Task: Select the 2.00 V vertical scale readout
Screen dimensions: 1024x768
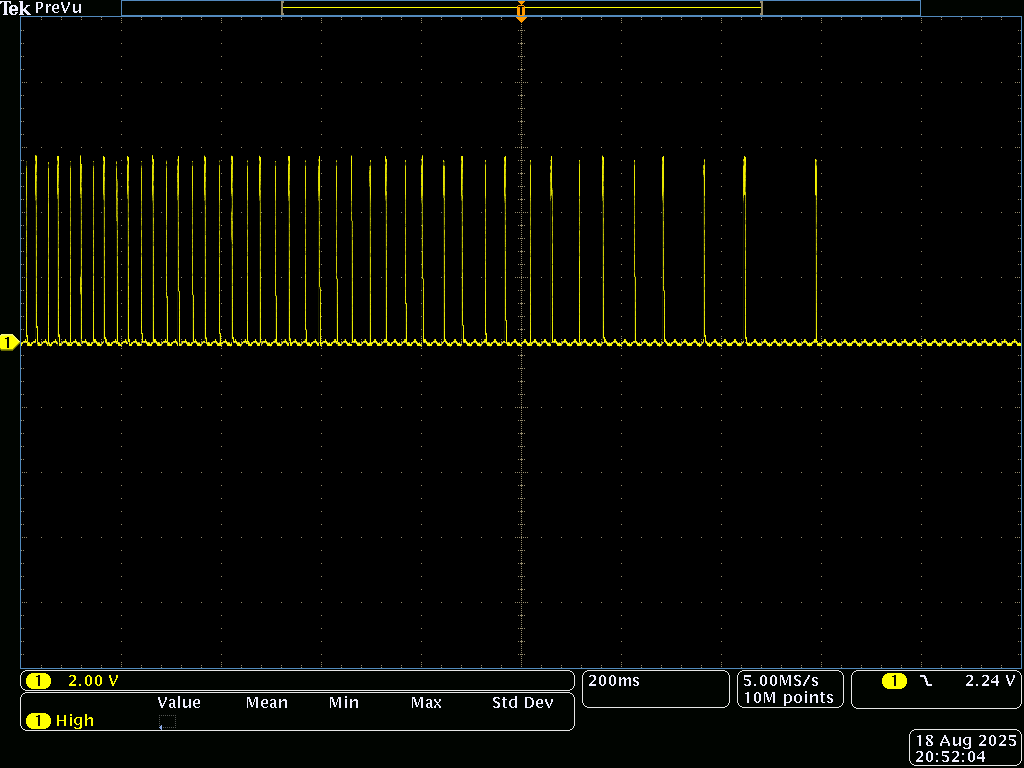Action: (x=93, y=681)
